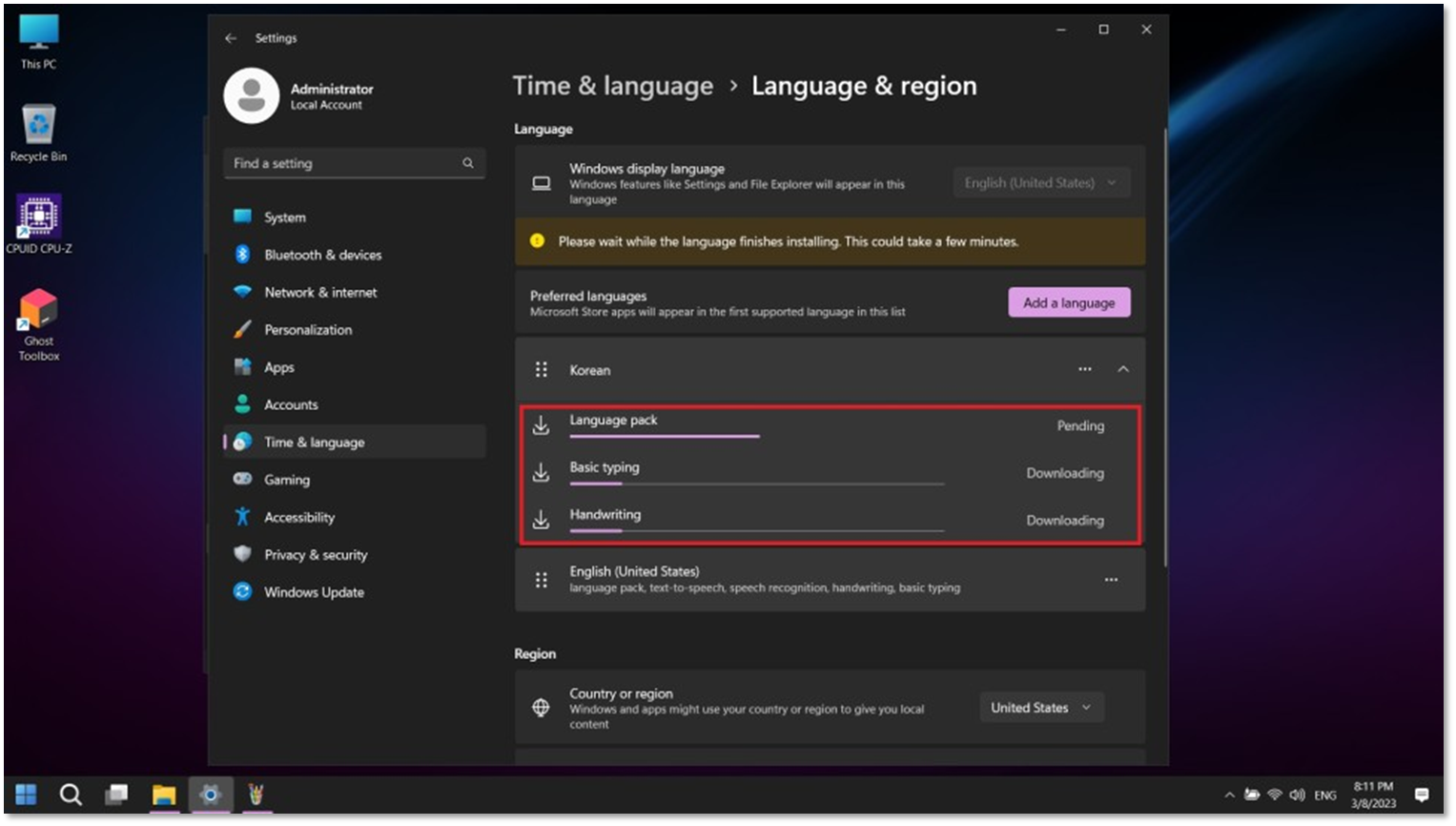Go to Network & internet settings

(x=355, y=292)
